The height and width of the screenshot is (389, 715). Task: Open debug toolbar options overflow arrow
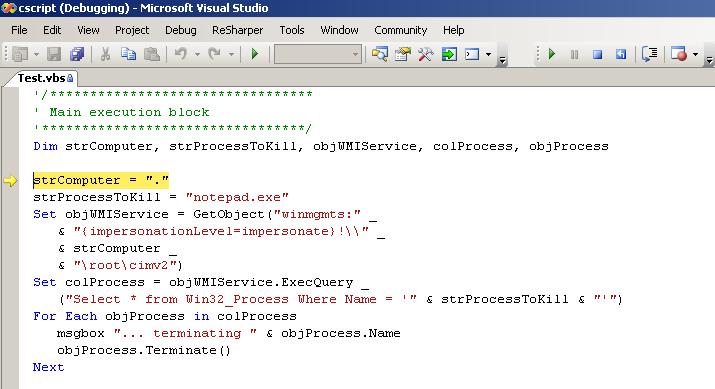(710, 55)
